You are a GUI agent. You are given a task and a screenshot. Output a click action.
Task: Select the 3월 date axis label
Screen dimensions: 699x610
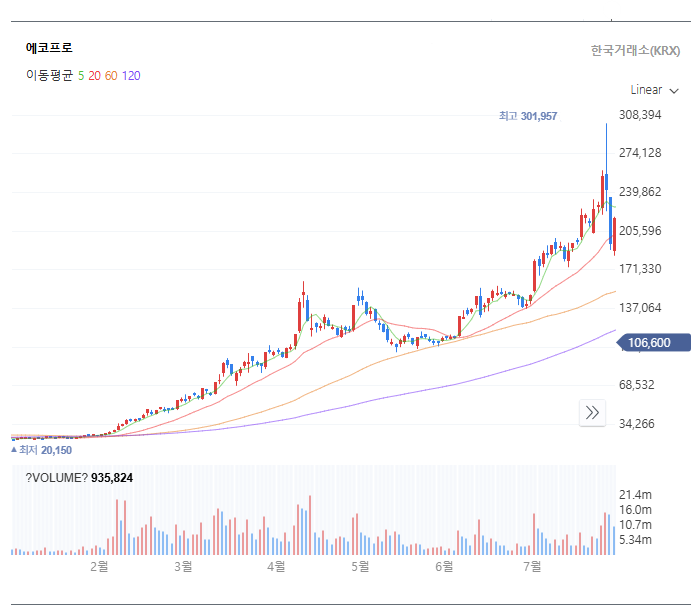click(183, 566)
